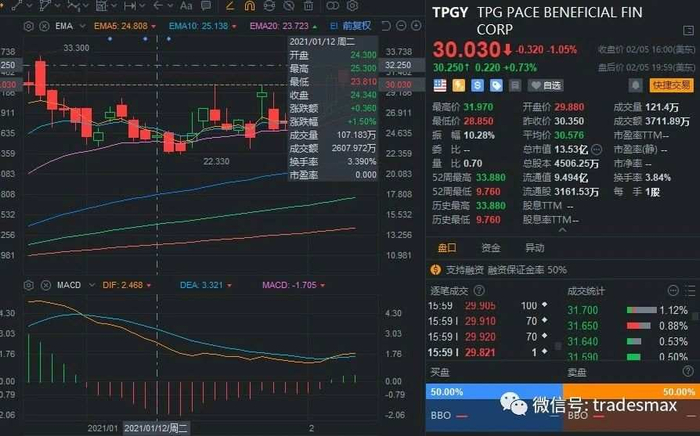This screenshot has height=436, width=700.
Task: Click the panel layout icon beside stock name
Action: point(688,30)
